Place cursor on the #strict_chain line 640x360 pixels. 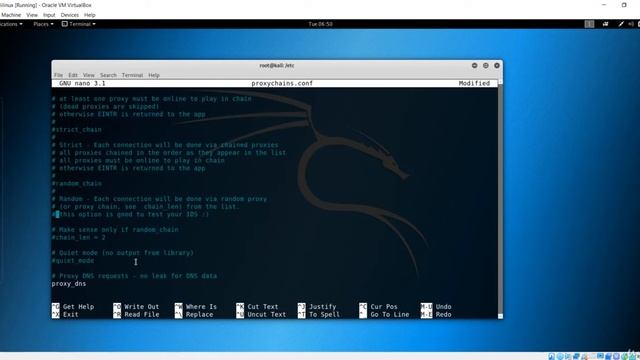77,130
